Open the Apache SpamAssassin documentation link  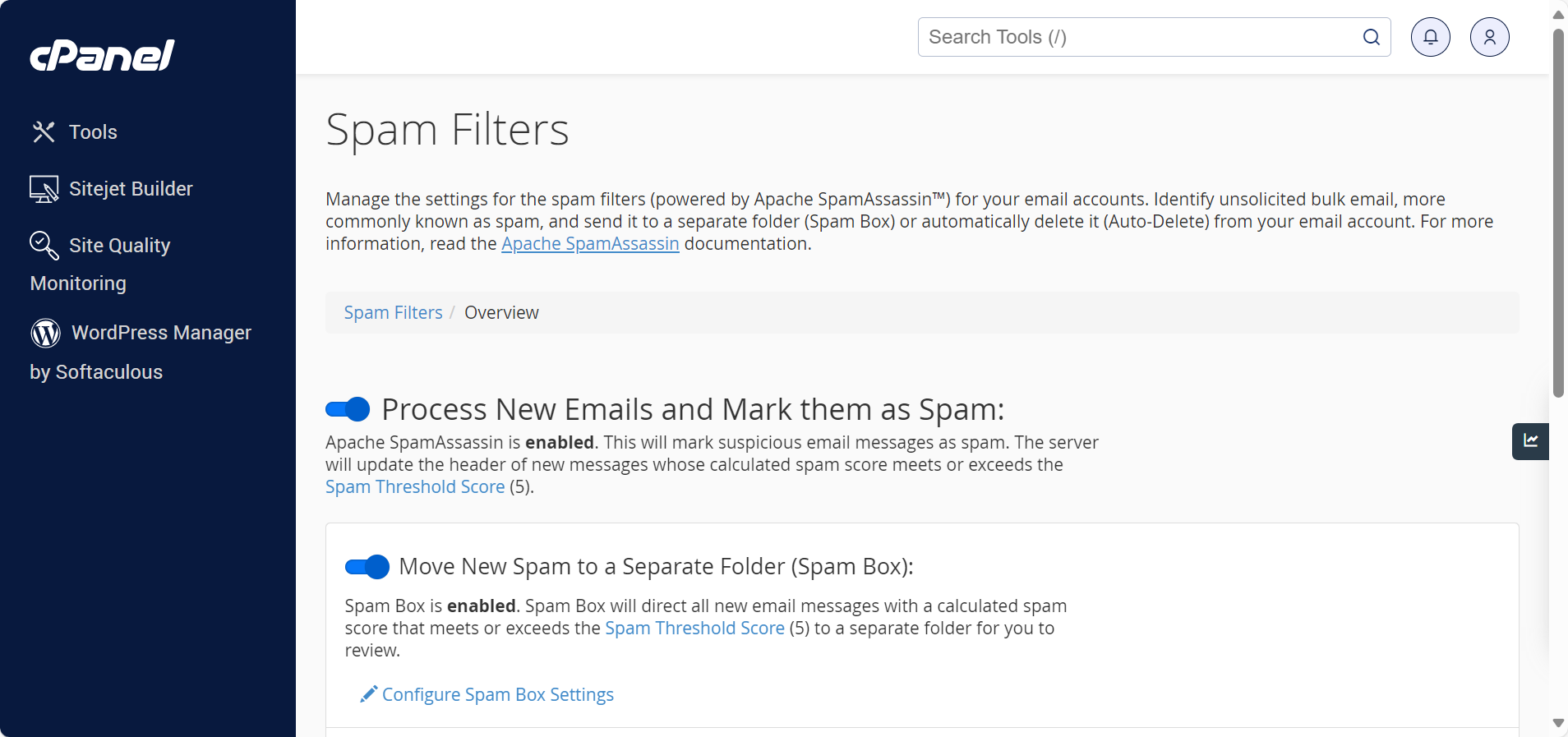(x=590, y=243)
